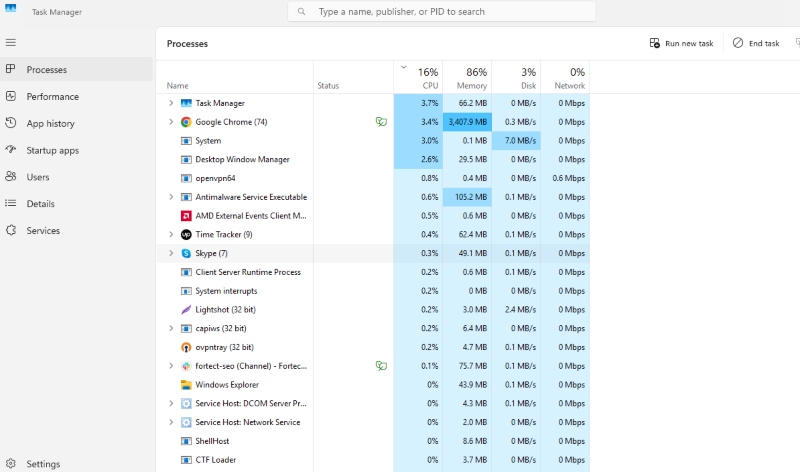The width and height of the screenshot is (800, 472).
Task: Click the Performance icon in sidebar
Action: 11,96
